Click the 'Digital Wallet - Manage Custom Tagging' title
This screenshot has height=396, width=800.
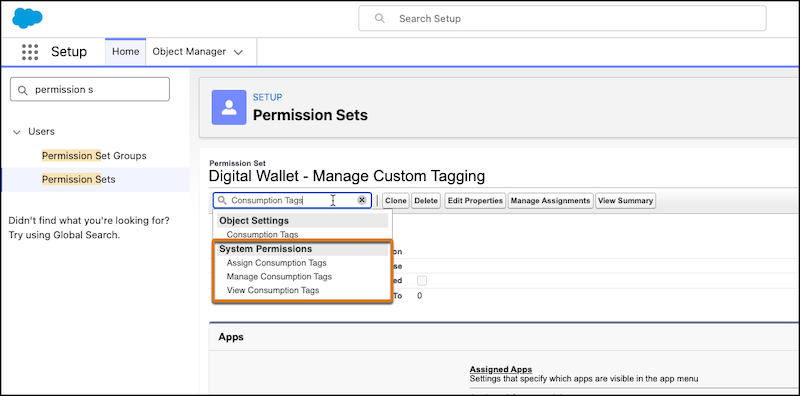347,177
